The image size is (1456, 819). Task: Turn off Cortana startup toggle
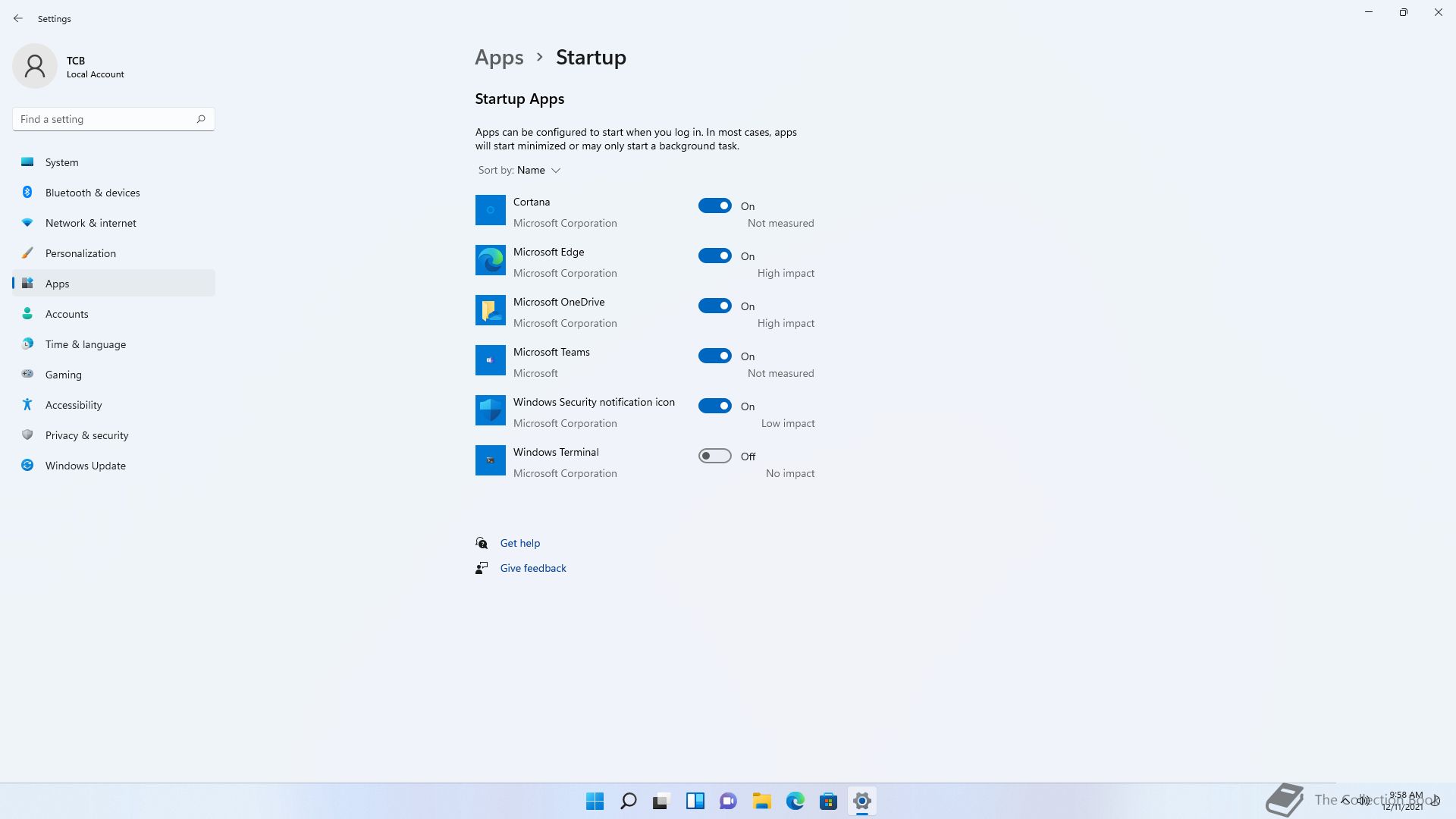click(714, 206)
